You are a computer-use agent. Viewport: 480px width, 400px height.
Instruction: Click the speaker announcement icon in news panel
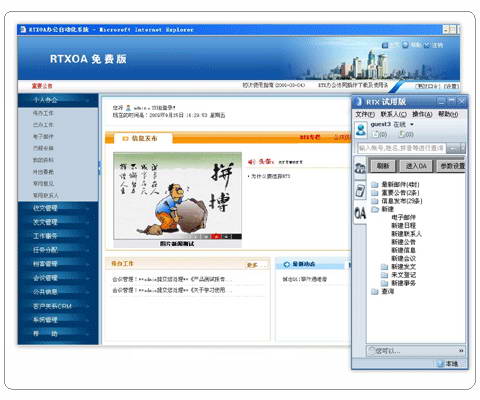click(251, 162)
